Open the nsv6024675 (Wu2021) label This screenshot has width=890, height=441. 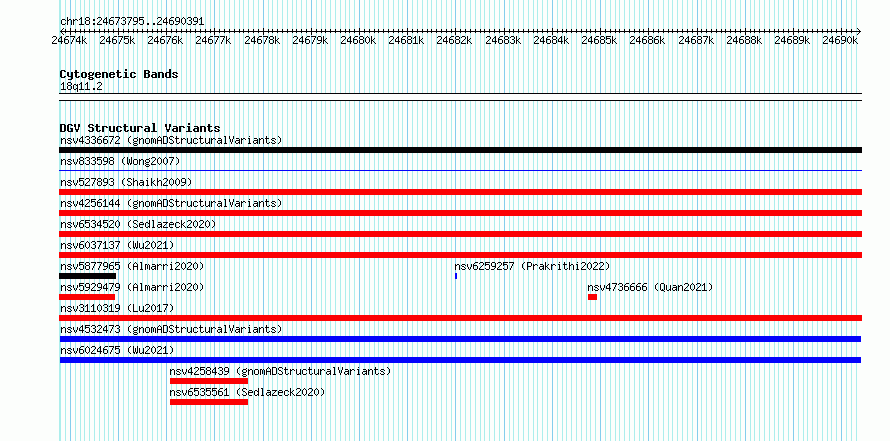(117, 350)
